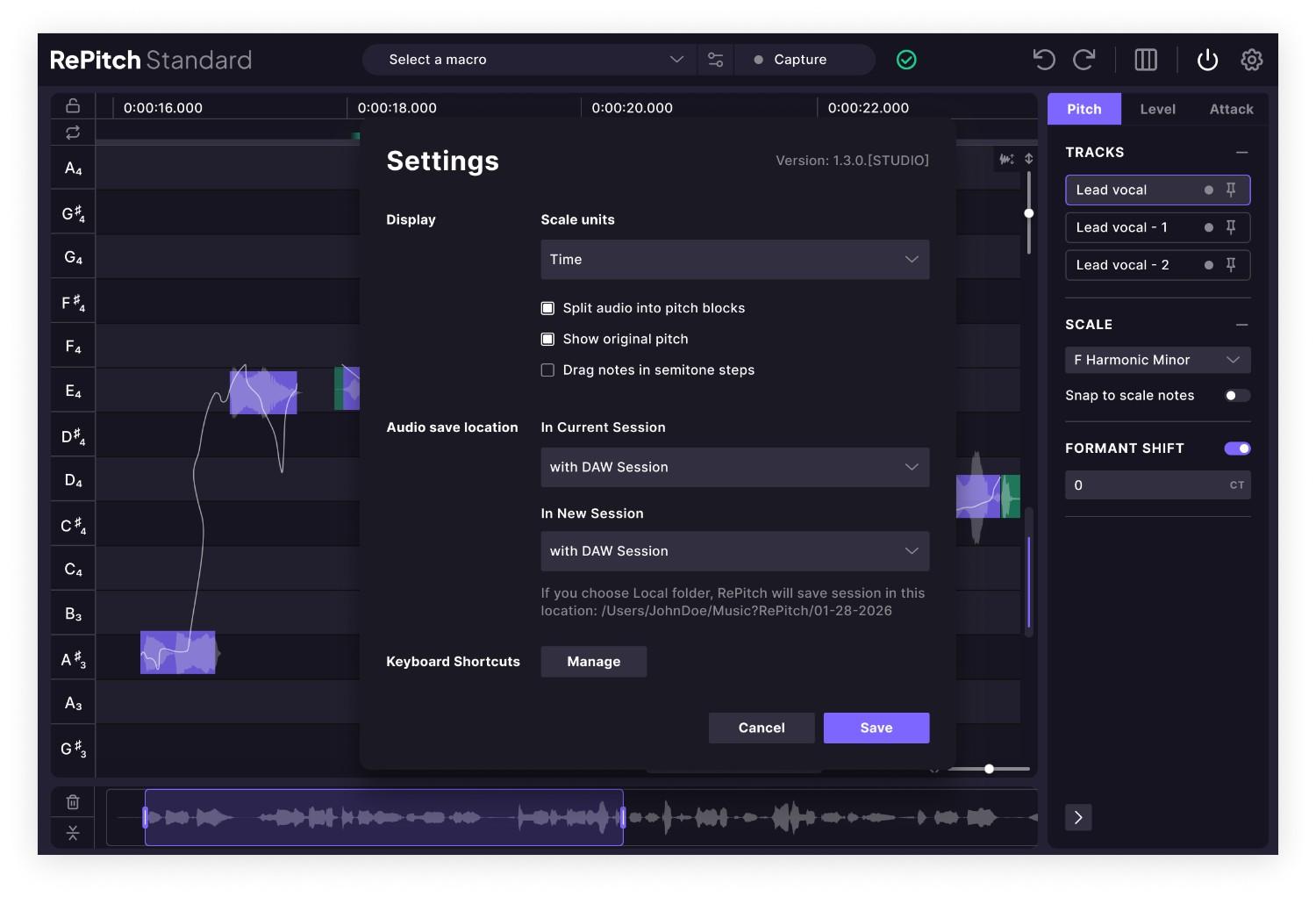
Task: Click the power bypass icon in the toolbar
Action: (1207, 60)
